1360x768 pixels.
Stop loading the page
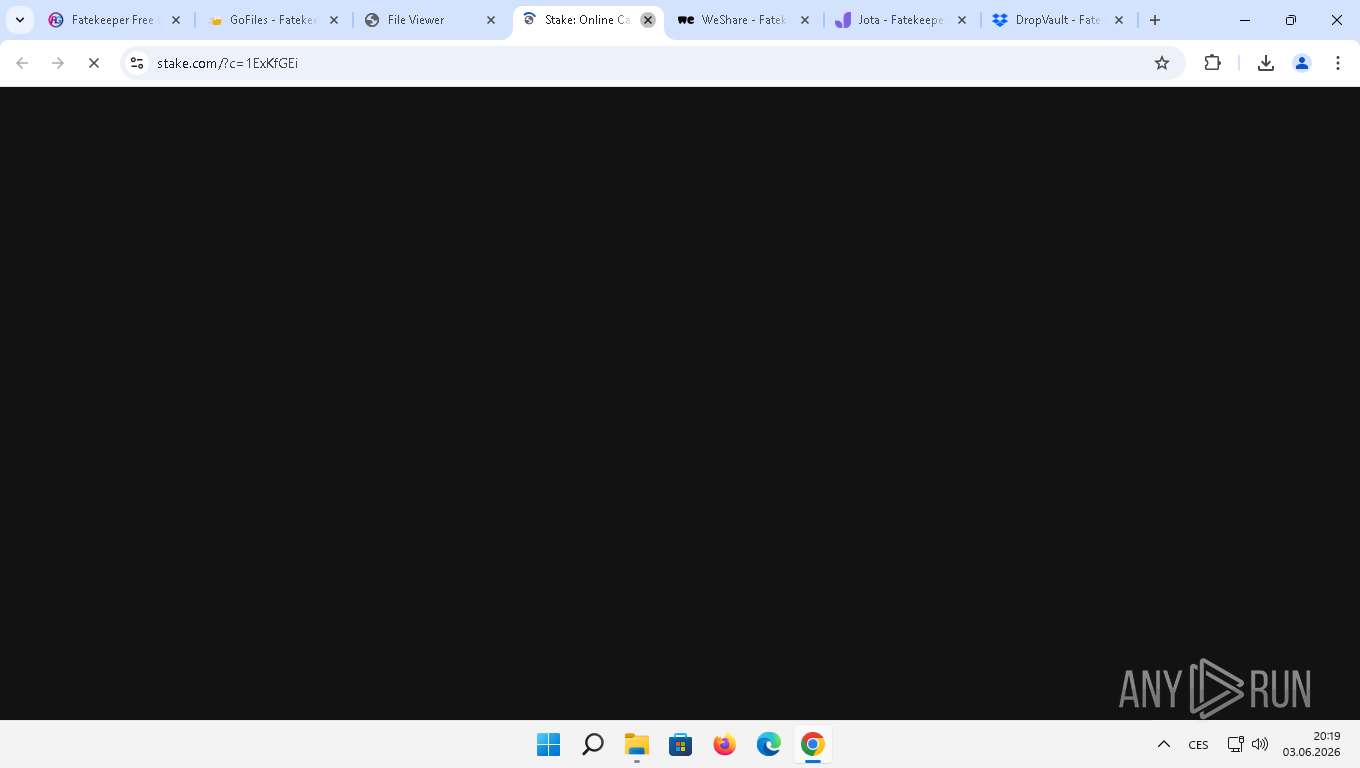coord(94,63)
